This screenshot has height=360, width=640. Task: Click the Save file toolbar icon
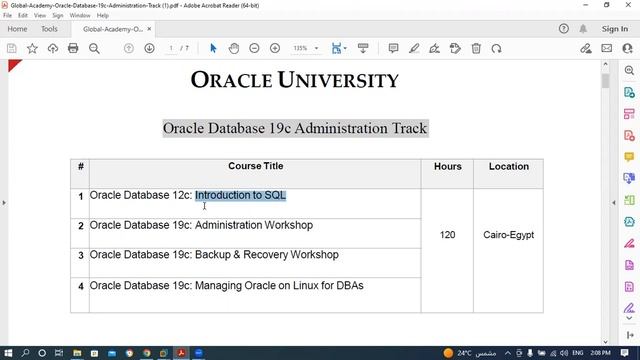pos(12,48)
